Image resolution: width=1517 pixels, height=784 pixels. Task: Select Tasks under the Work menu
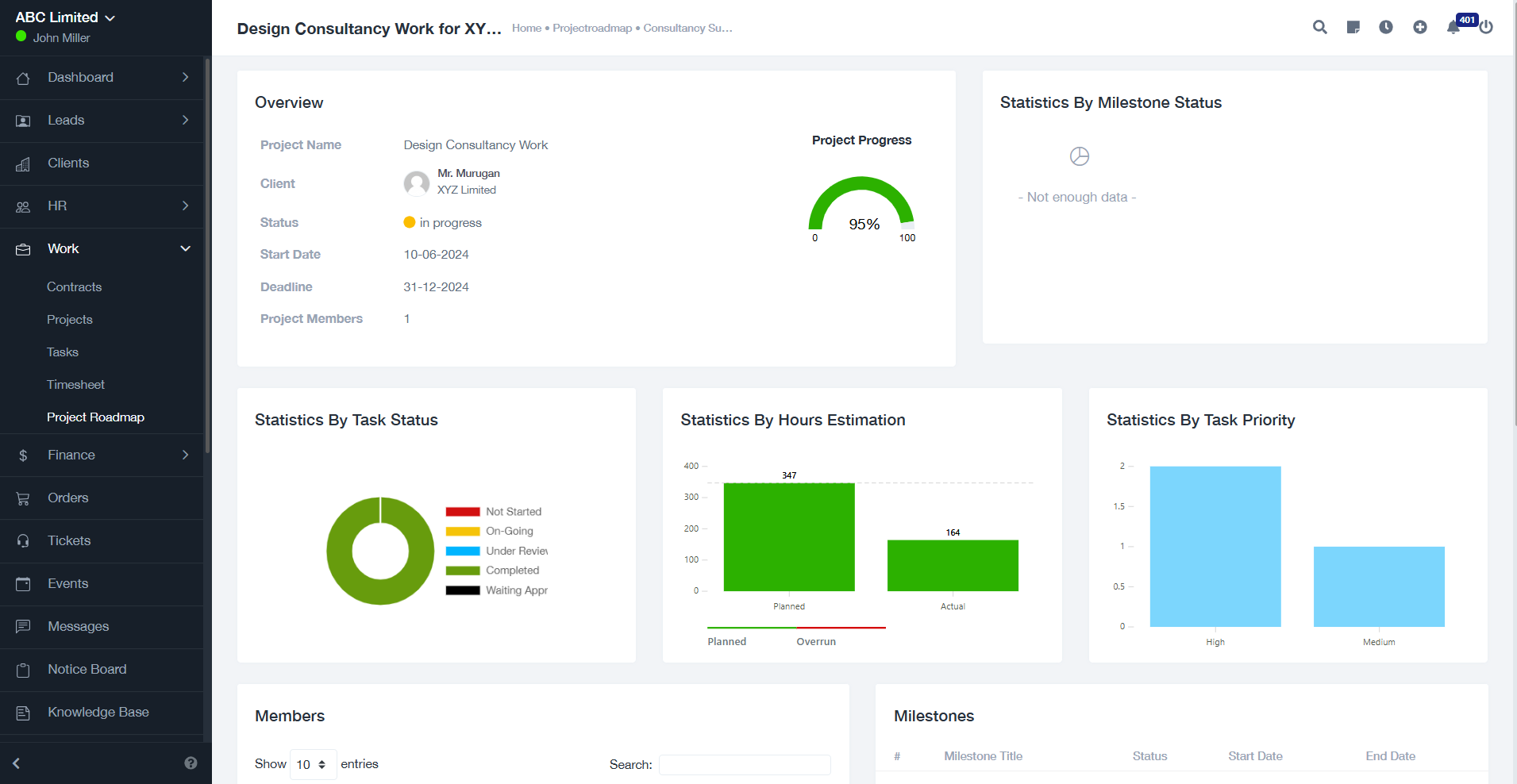pos(63,352)
